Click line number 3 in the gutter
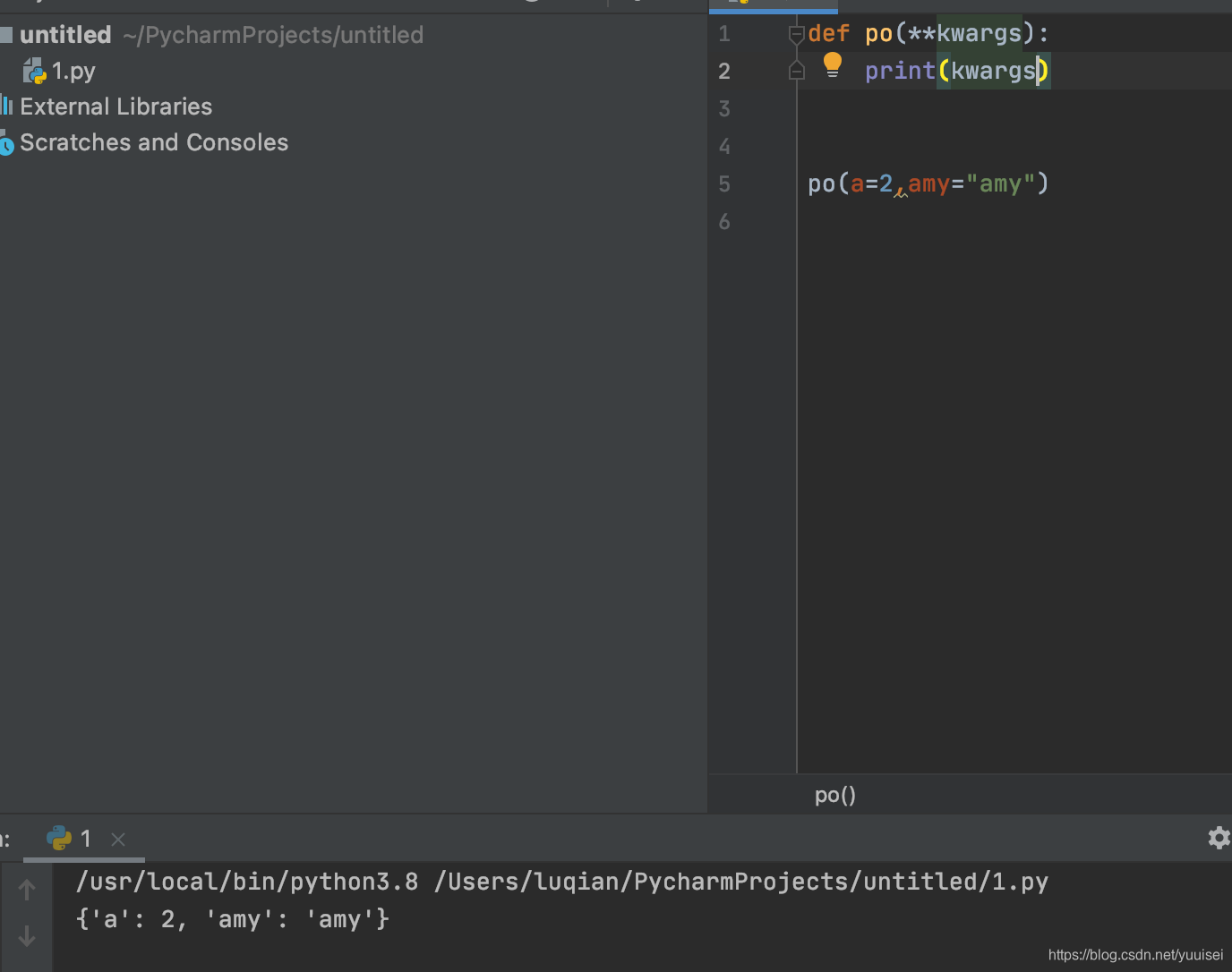 click(x=724, y=109)
